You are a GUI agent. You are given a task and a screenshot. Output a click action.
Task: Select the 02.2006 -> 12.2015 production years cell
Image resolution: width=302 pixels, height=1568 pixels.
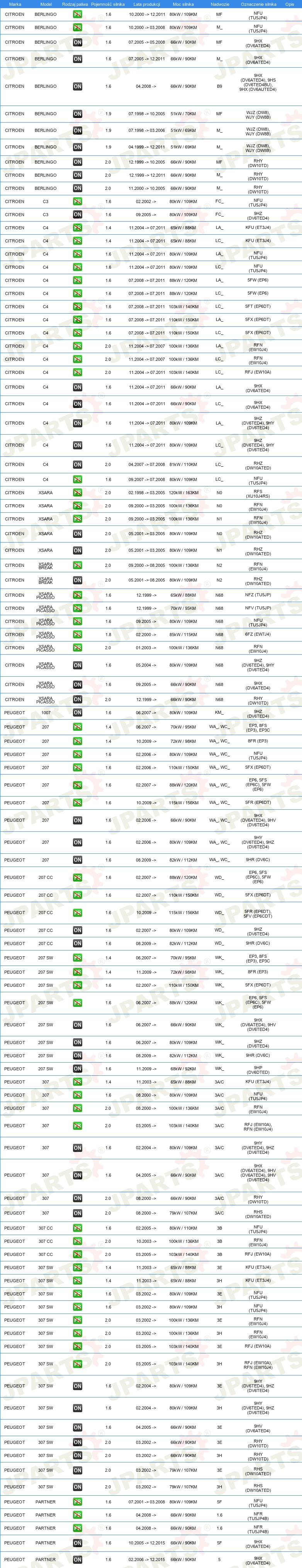coord(146,1559)
